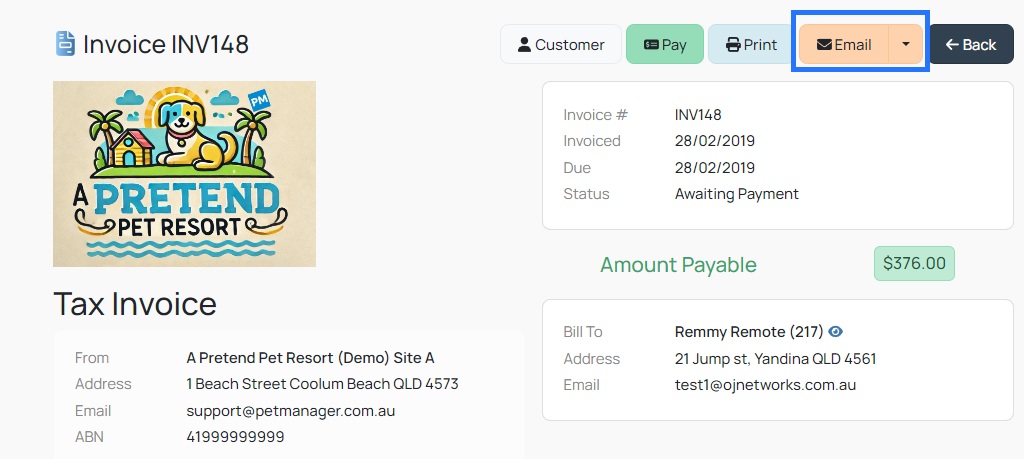The image size is (1024, 459).
Task: Click the Awaiting Payment status text
Action: 737,194
